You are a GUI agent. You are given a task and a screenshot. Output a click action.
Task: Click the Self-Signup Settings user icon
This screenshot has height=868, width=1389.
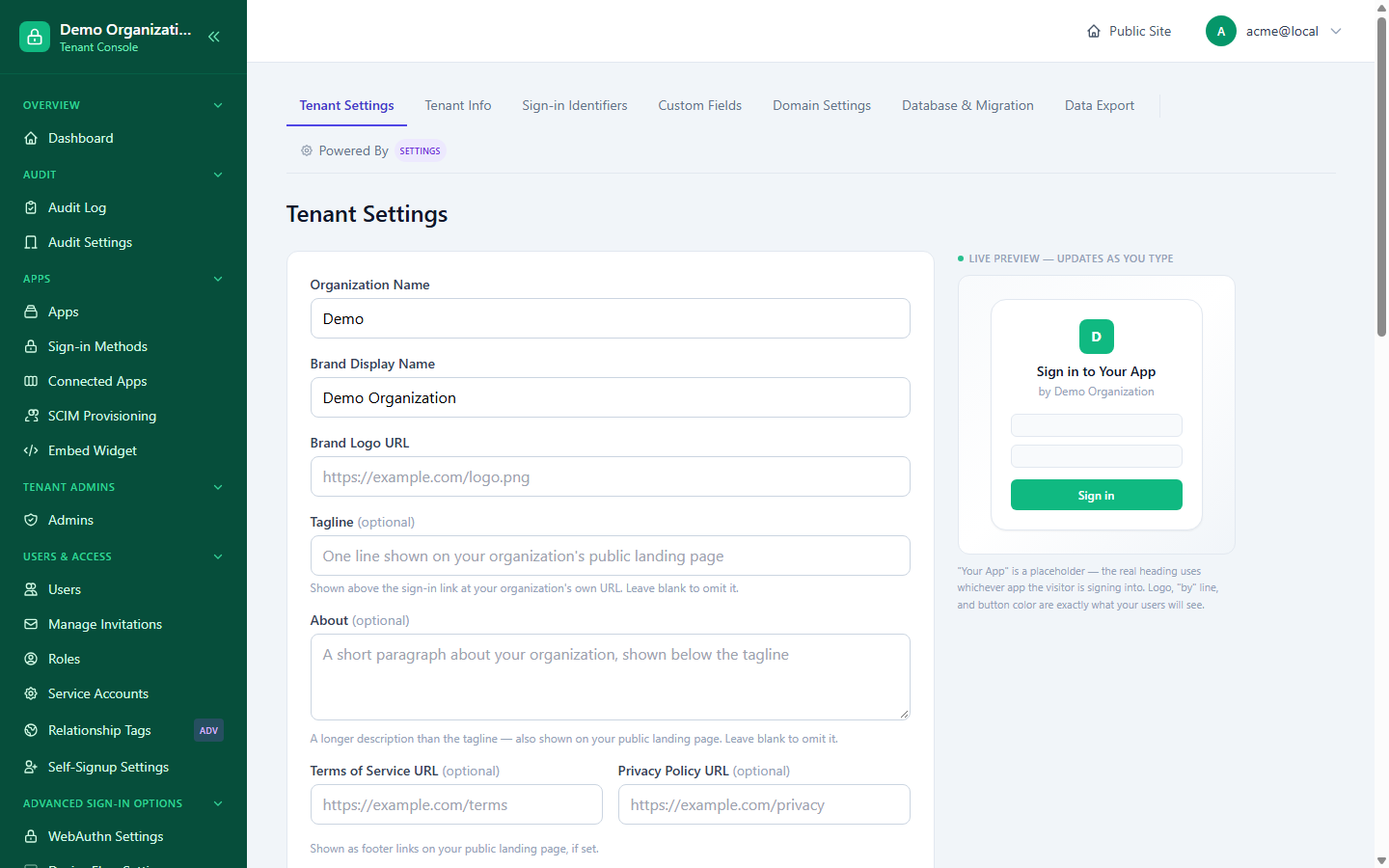click(x=31, y=767)
